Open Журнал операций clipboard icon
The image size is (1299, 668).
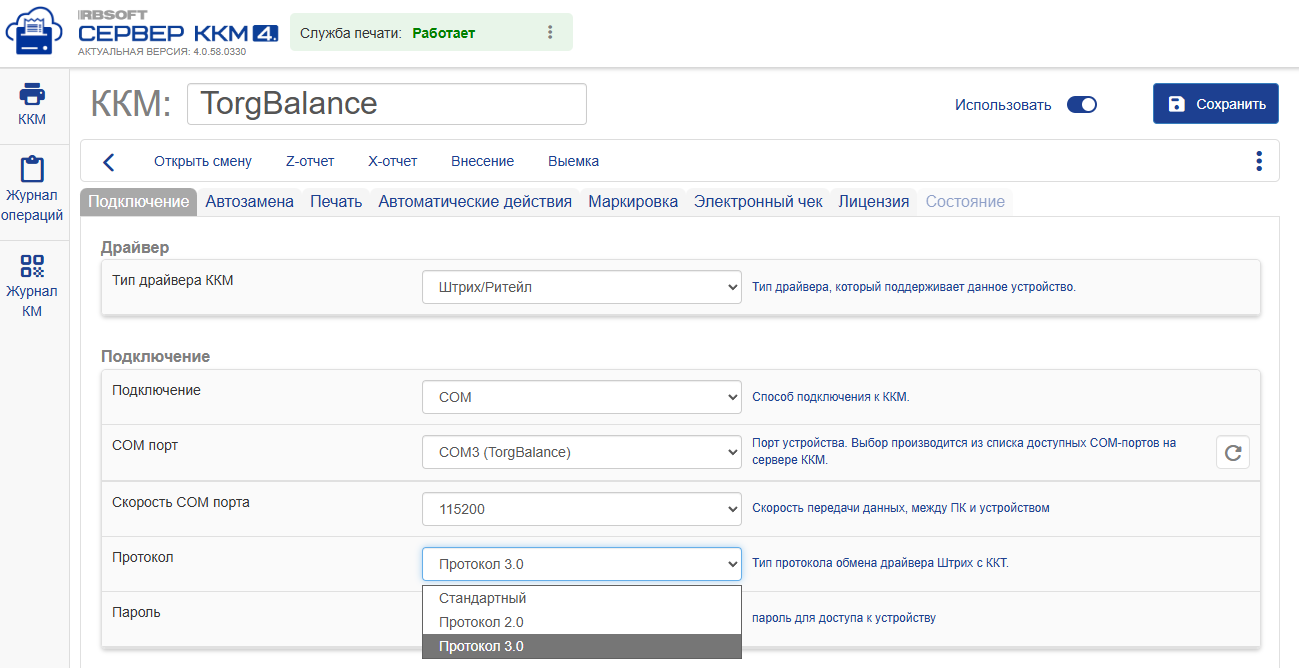point(33,168)
